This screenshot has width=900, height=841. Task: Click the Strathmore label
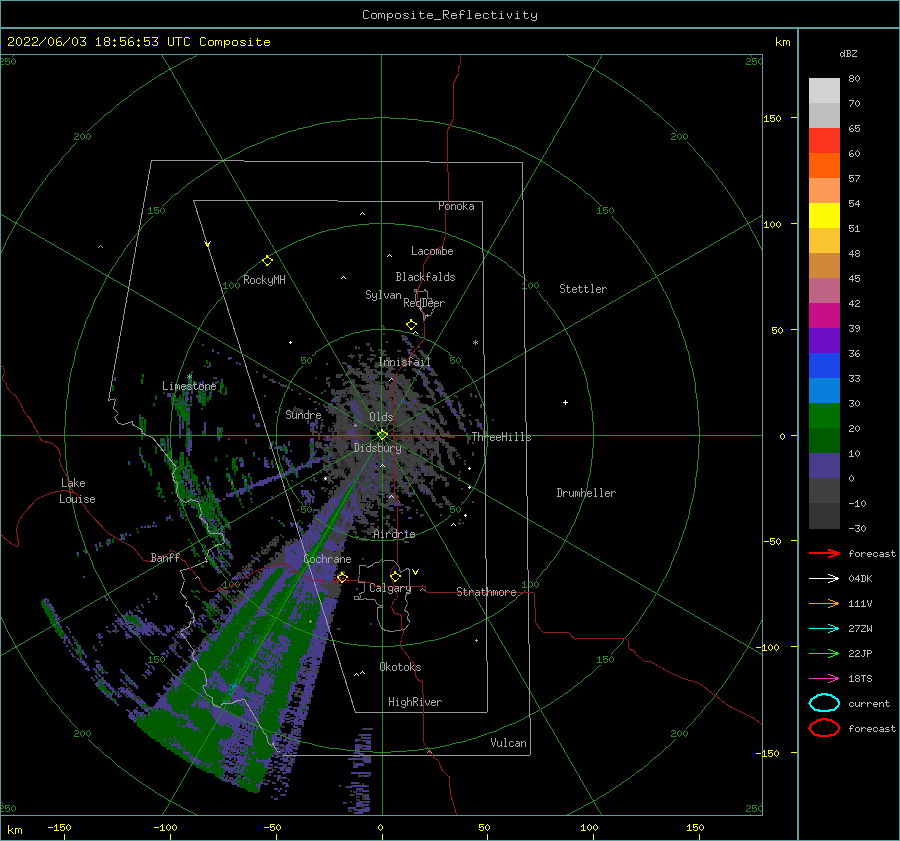click(486, 592)
